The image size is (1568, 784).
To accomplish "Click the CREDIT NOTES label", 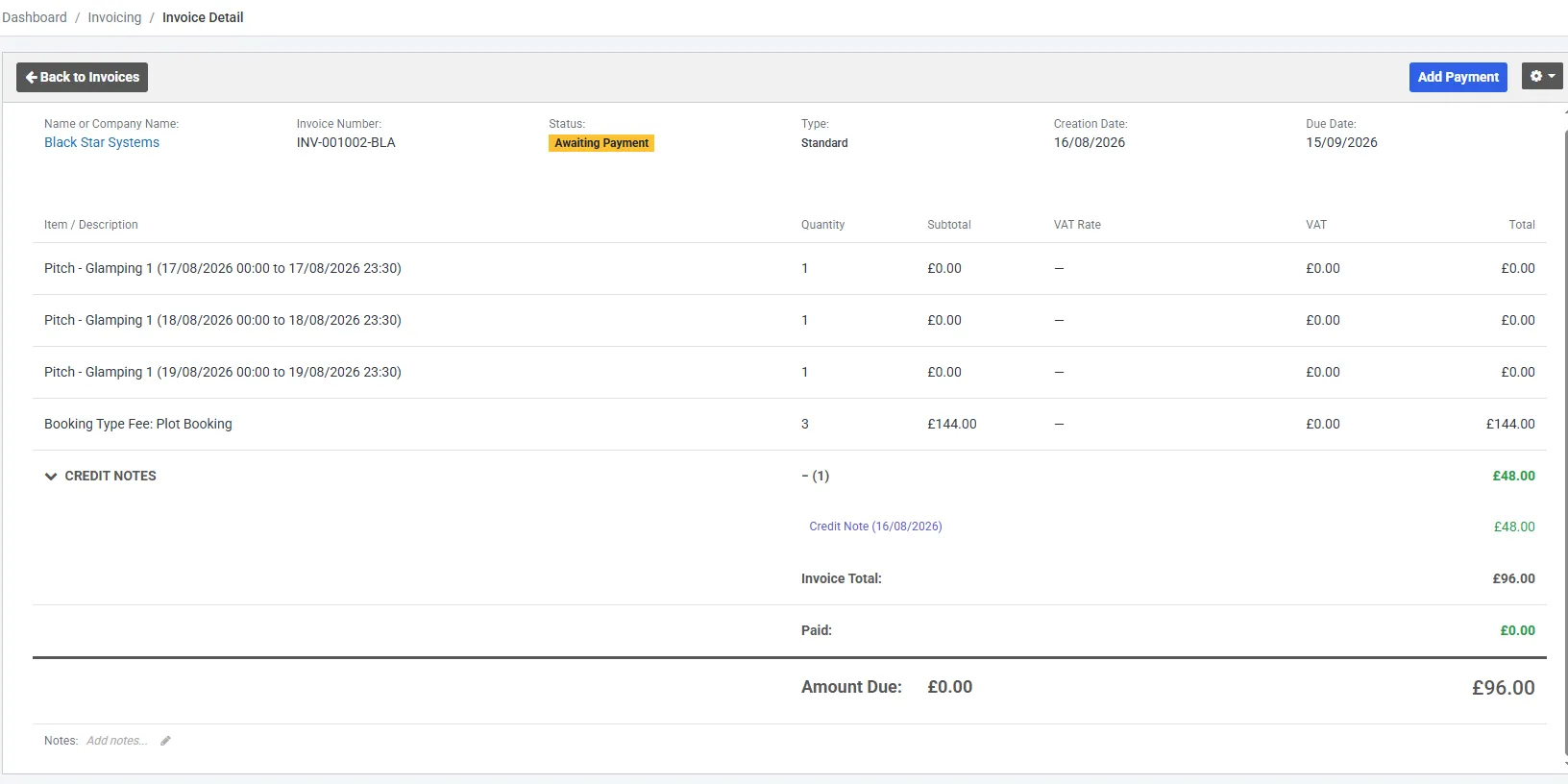I will pyautogui.click(x=110, y=476).
